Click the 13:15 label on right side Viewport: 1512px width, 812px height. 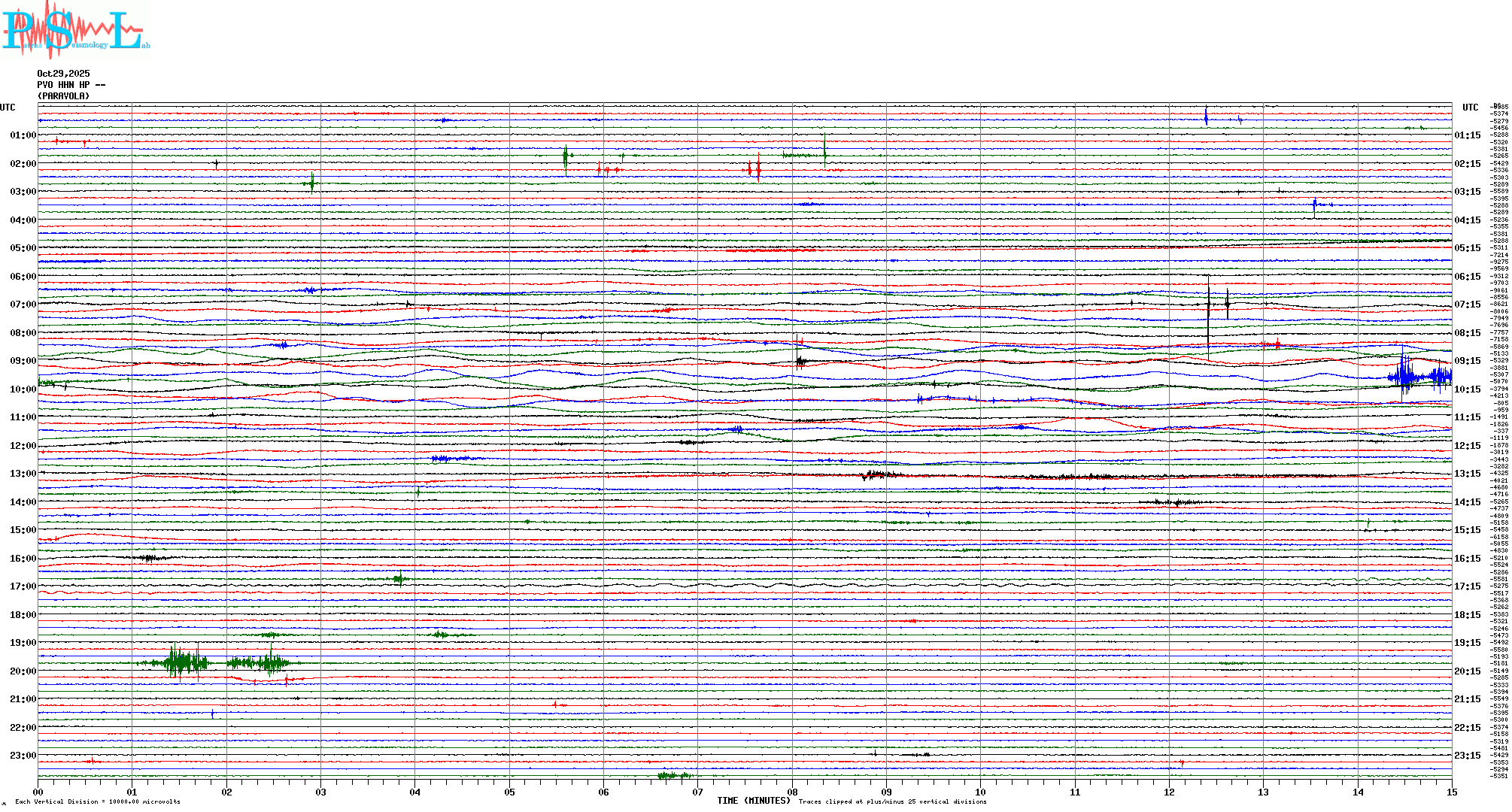pos(1467,474)
